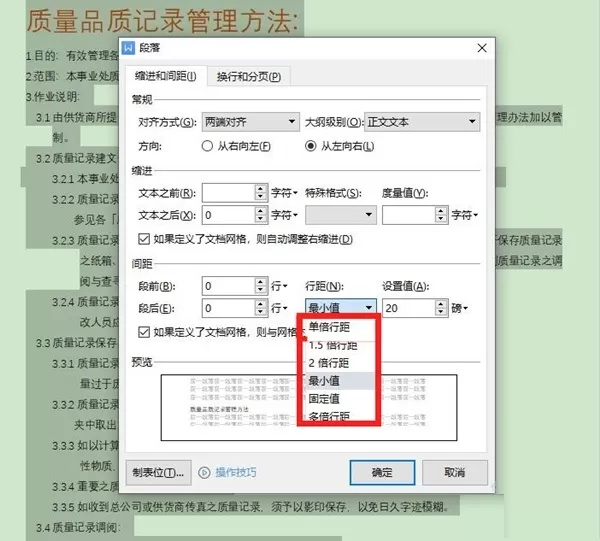This screenshot has height=541, width=600.
Task: Click the 制表位(T)... button
Action: (x=158, y=473)
